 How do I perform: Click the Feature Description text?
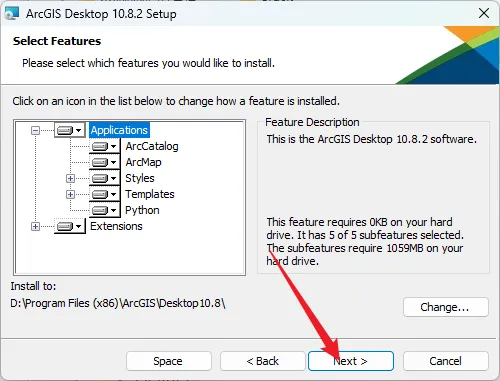312,122
